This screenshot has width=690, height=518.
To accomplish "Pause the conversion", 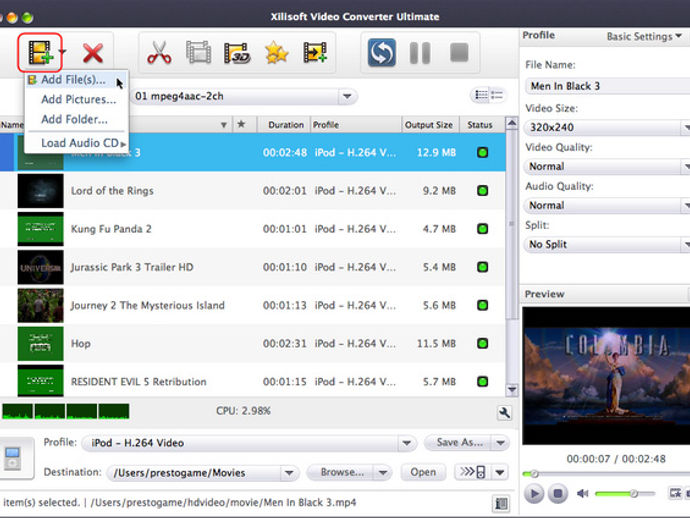I will pos(420,53).
